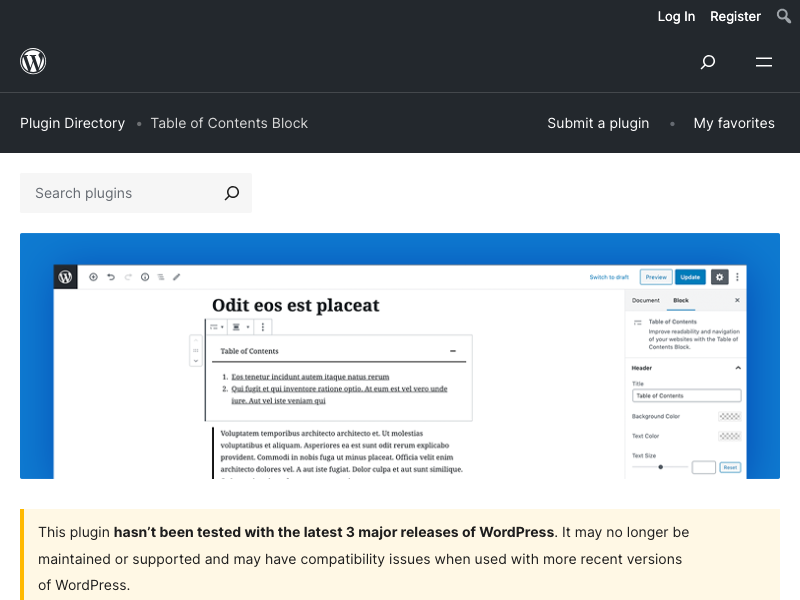800x600 pixels.
Task: Open the hamburger menu icon
Action: (764, 62)
